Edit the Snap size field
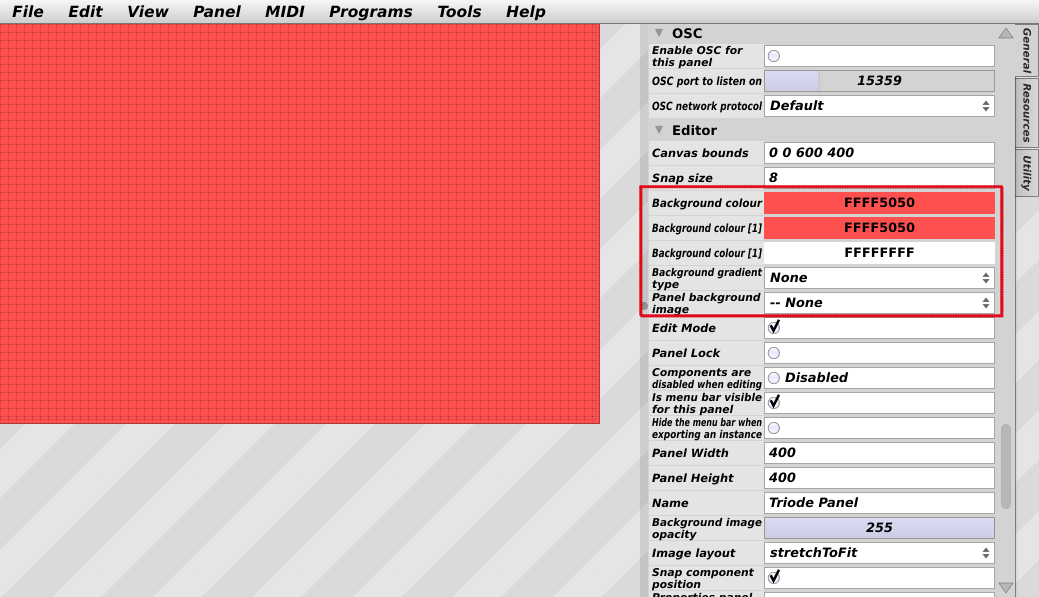Image resolution: width=1039 pixels, height=597 pixels. click(879, 178)
